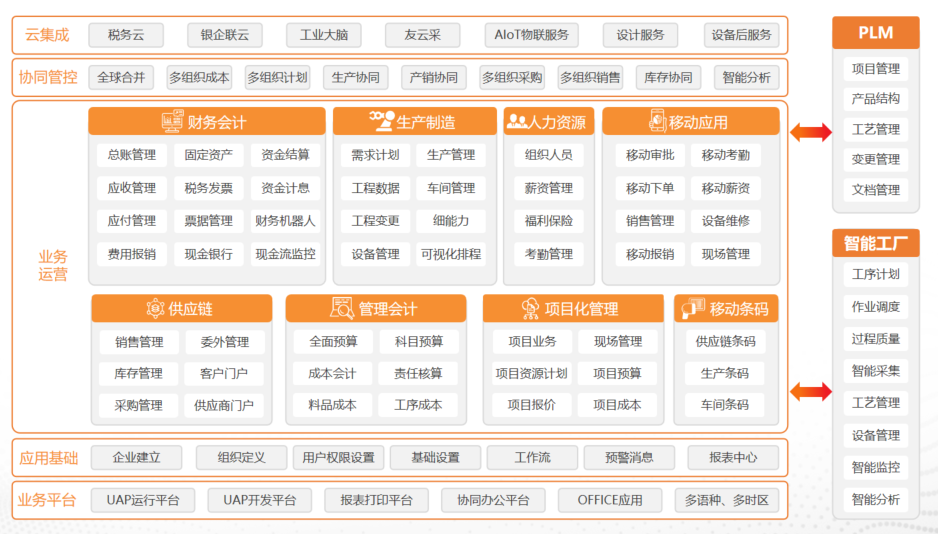Image resolution: width=938 pixels, height=534 pixels.
Task: Select 多组织销售 module
Action: click(590, 78)
